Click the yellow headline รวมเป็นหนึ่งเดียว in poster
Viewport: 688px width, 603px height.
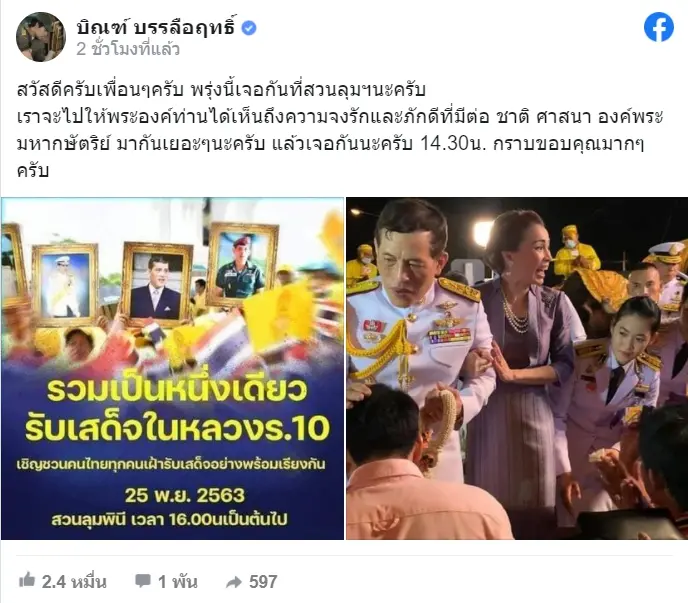coord(177,390)
